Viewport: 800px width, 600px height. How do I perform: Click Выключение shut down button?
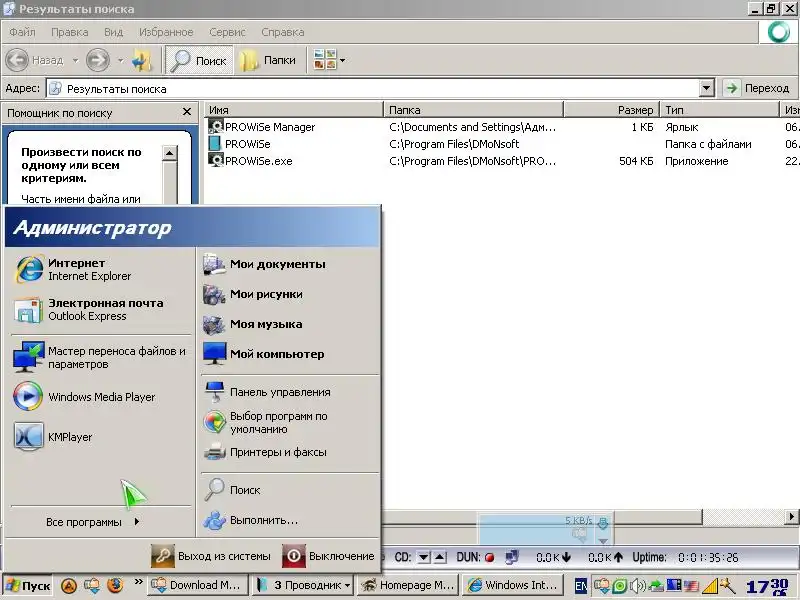pos(329,556)
